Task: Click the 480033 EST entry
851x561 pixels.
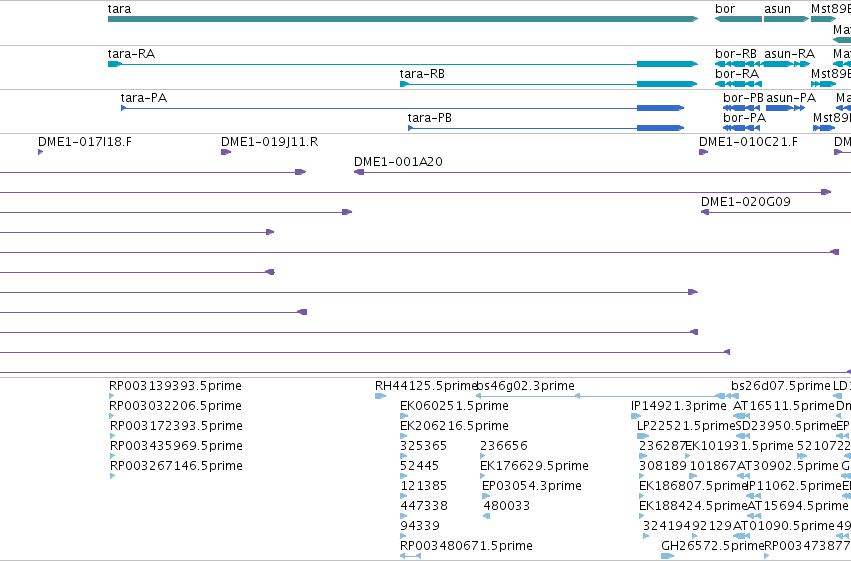Action: point(487,516)
